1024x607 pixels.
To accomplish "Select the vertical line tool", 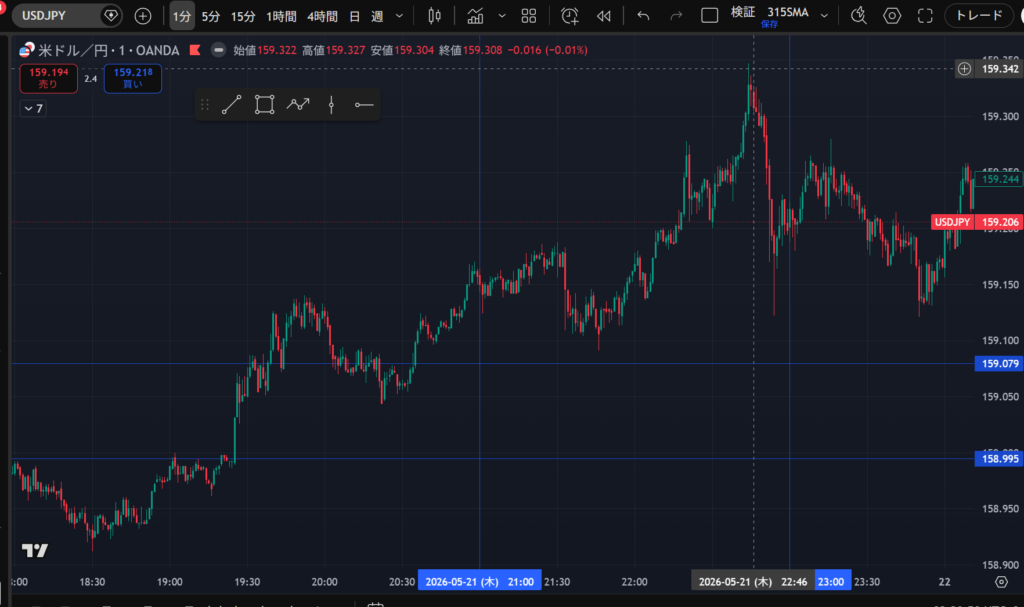I will point(331,105).
